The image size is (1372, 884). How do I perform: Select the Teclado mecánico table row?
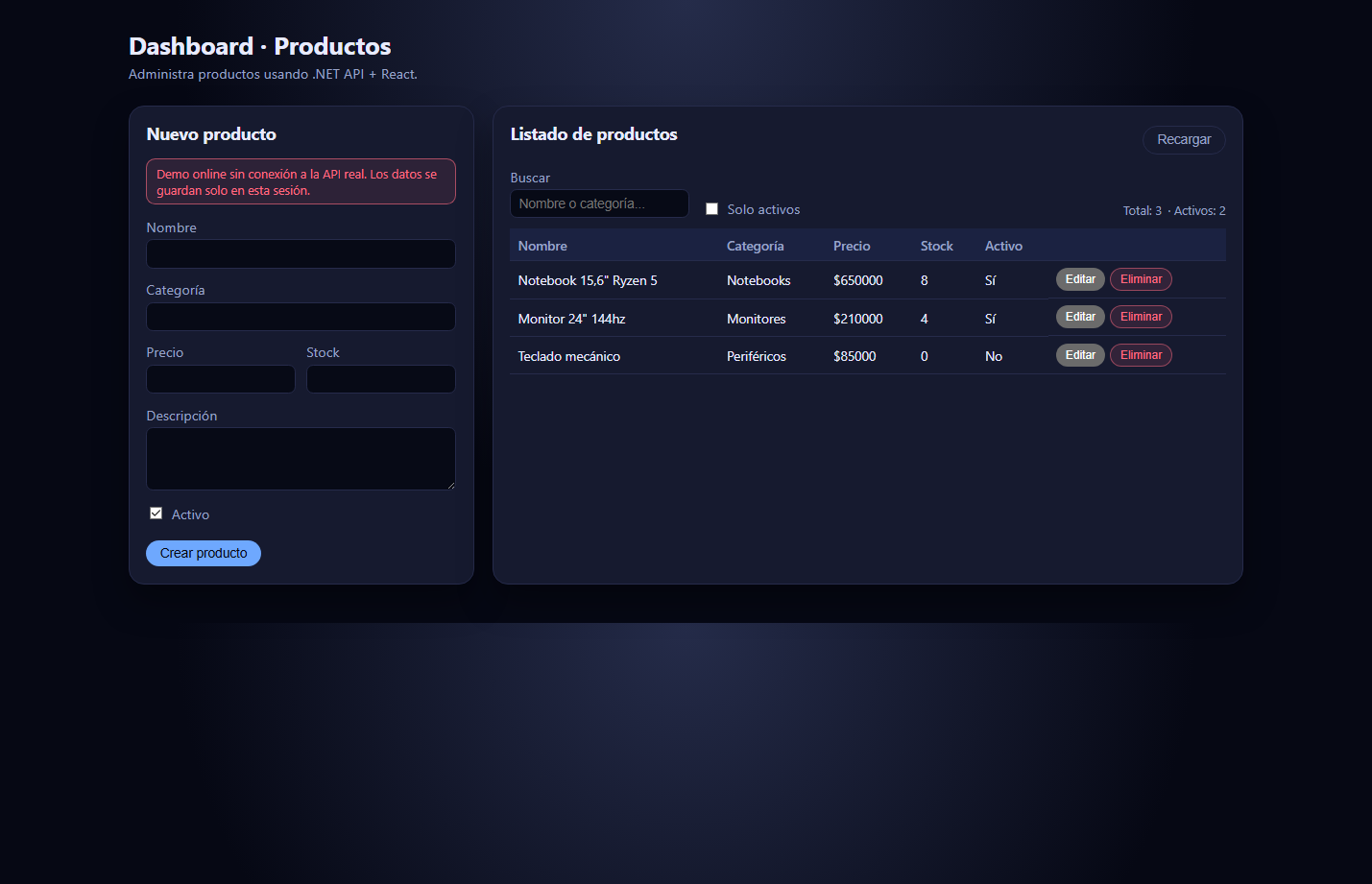pyautogui.click(x=672, y=355)
